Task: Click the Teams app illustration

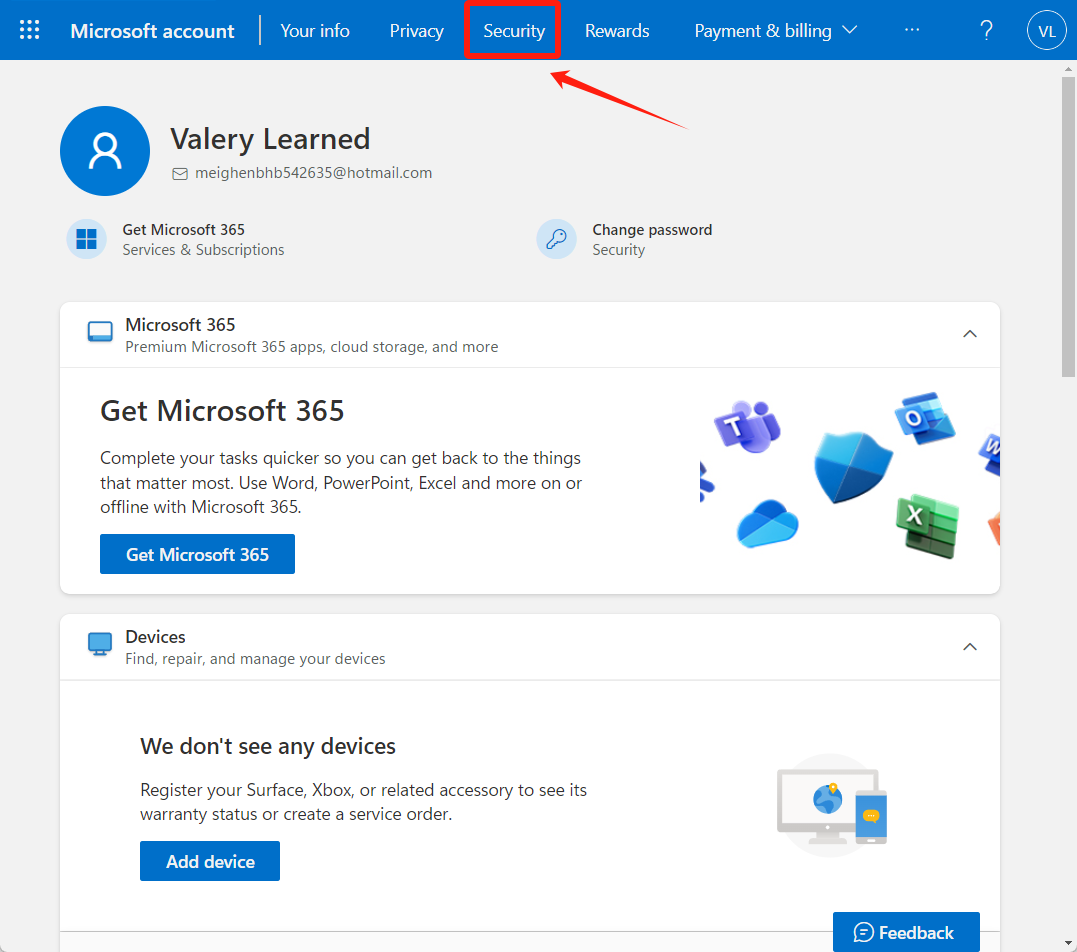Action: [x=747, y=426]
